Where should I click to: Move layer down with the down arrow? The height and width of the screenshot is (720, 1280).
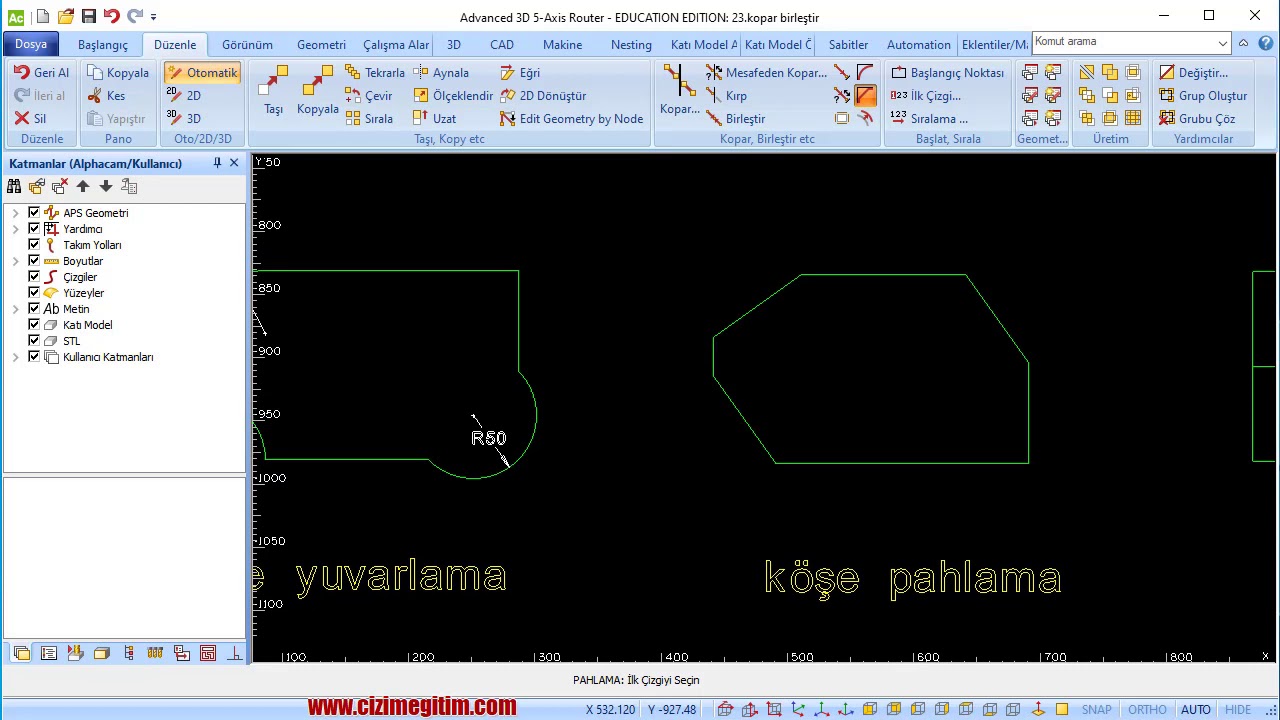[x=106, y=186]
